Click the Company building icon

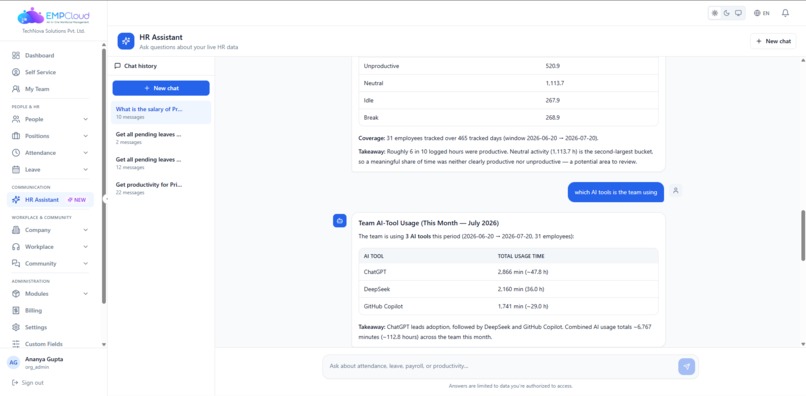tap(16, 230)
